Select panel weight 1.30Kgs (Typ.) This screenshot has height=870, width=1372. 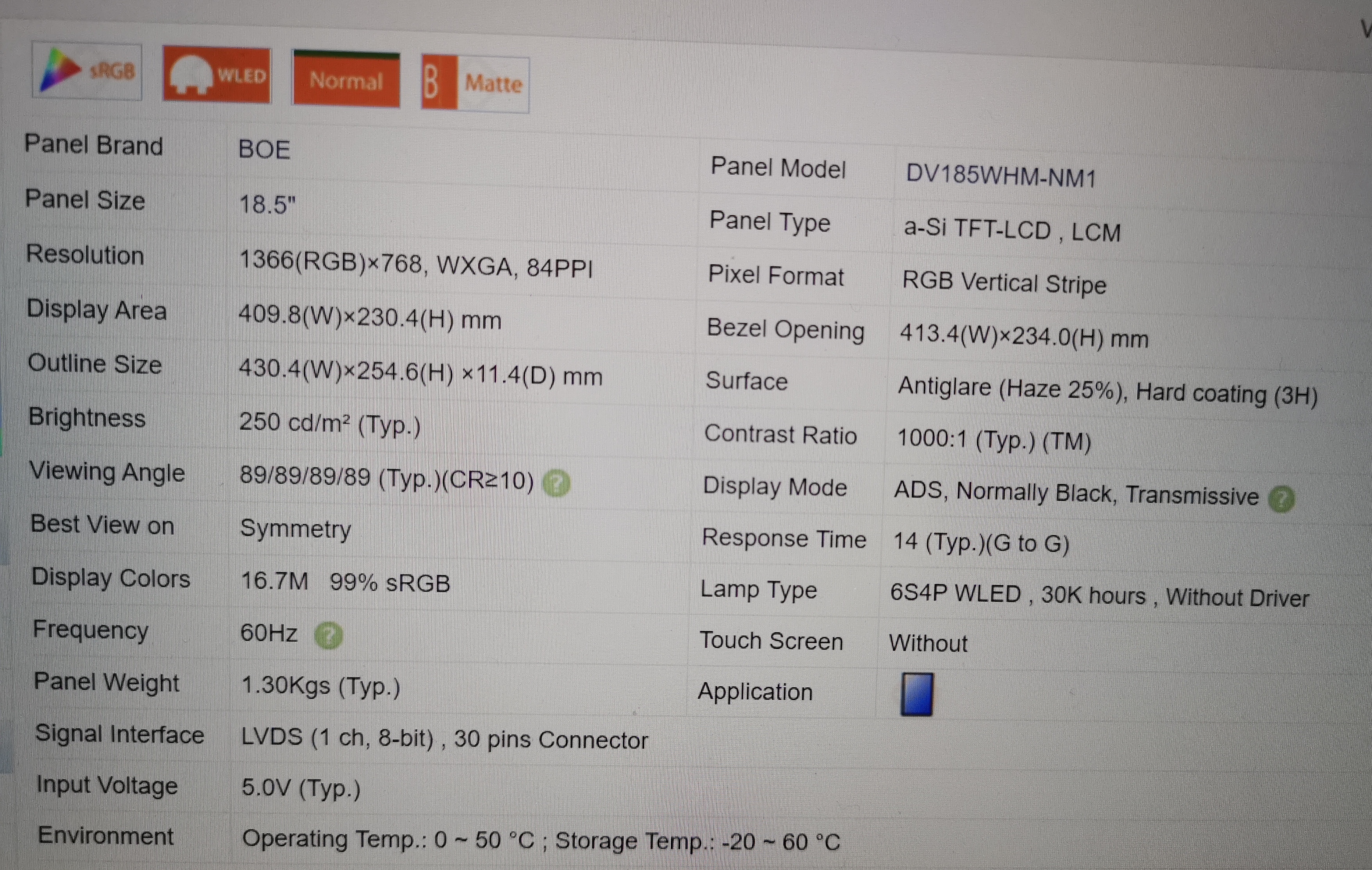(x=321, y=685)
